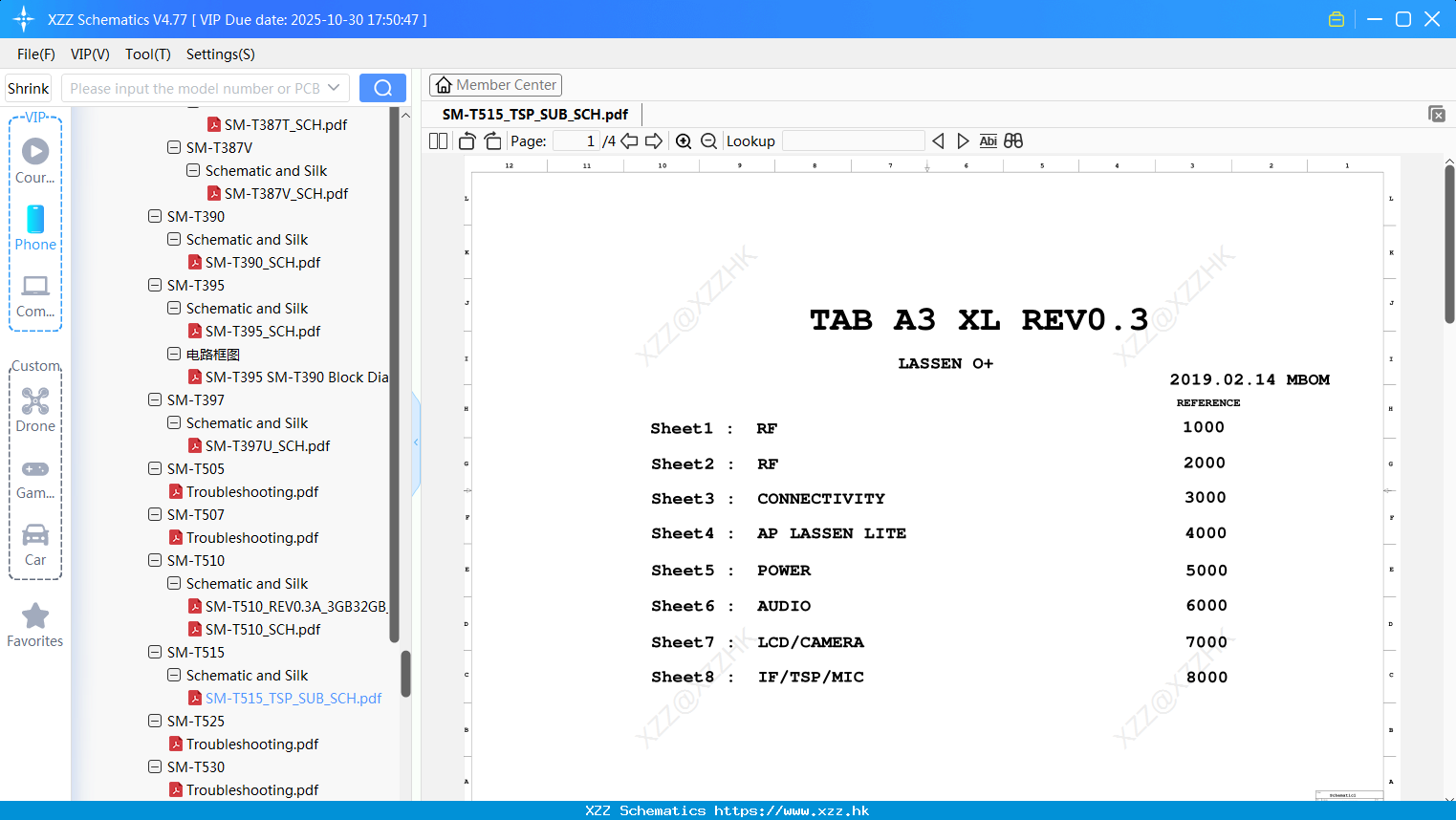
Task: Open SM-T387T_SCH.pdf
Action: [x=285, y=124]
